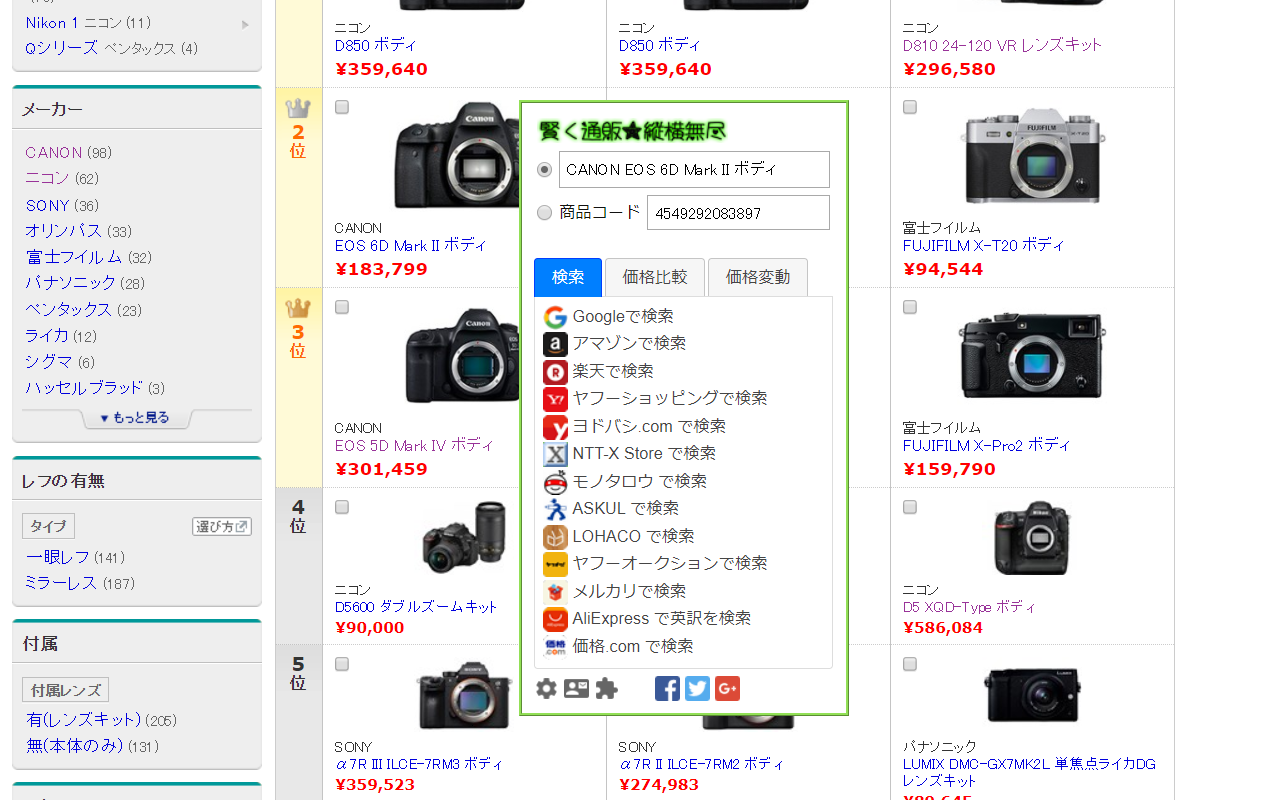
Task: Choose Googleで検索 entry
Action: click(x=623, y=317)
